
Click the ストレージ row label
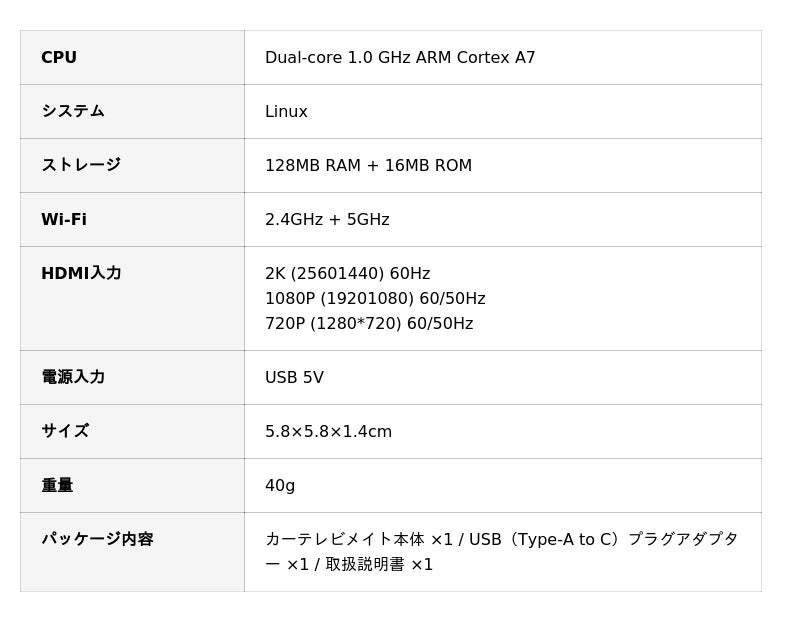pyautogui.click(x=81, y=165)
